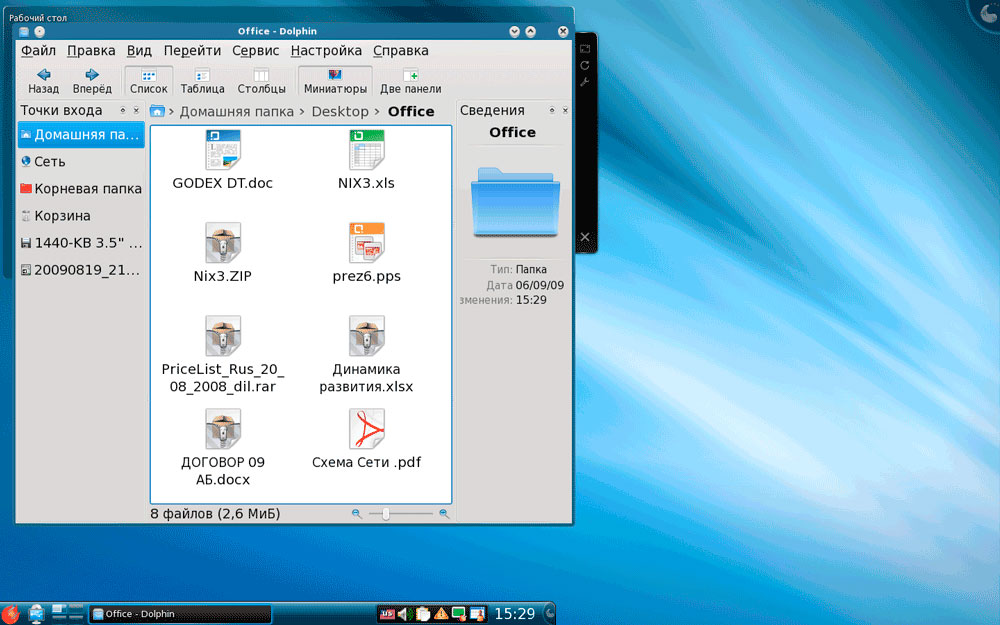Screen dimensions: 1000x625
Task: Click the zoom in magnifier in status bar
Action: pyautogui.click(x=444, y=514)
